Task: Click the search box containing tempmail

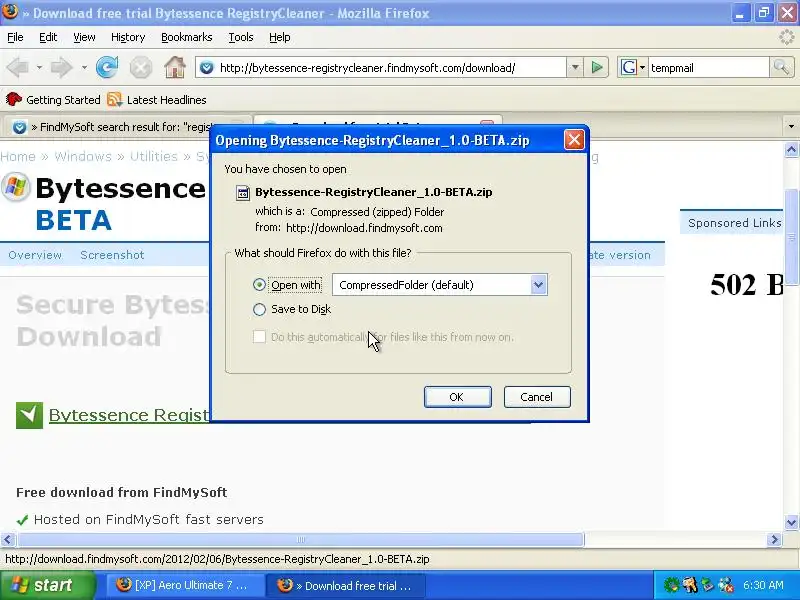Action: coord(708,67)
